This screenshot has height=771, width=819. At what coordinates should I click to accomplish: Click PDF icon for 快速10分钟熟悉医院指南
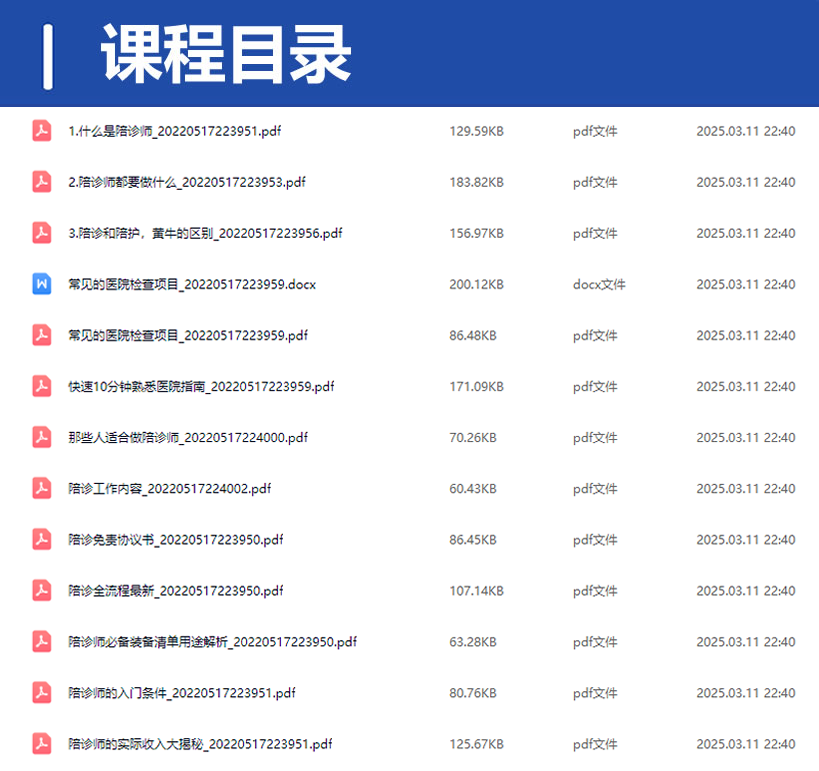point(42,386)
